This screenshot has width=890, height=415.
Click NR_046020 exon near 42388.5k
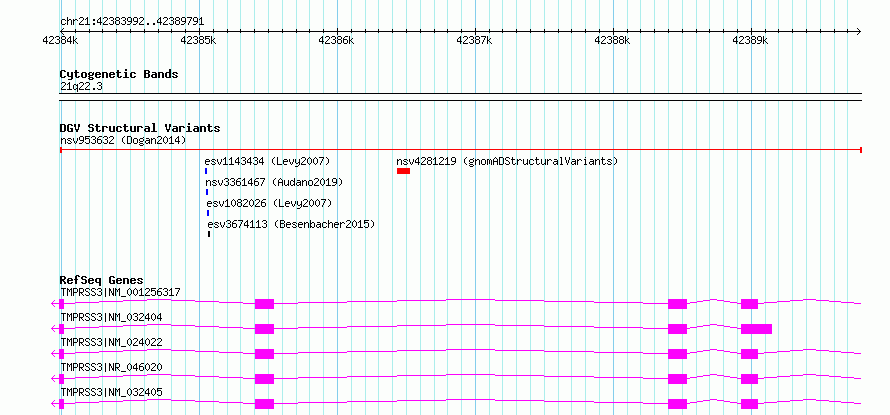click(677, 379)
